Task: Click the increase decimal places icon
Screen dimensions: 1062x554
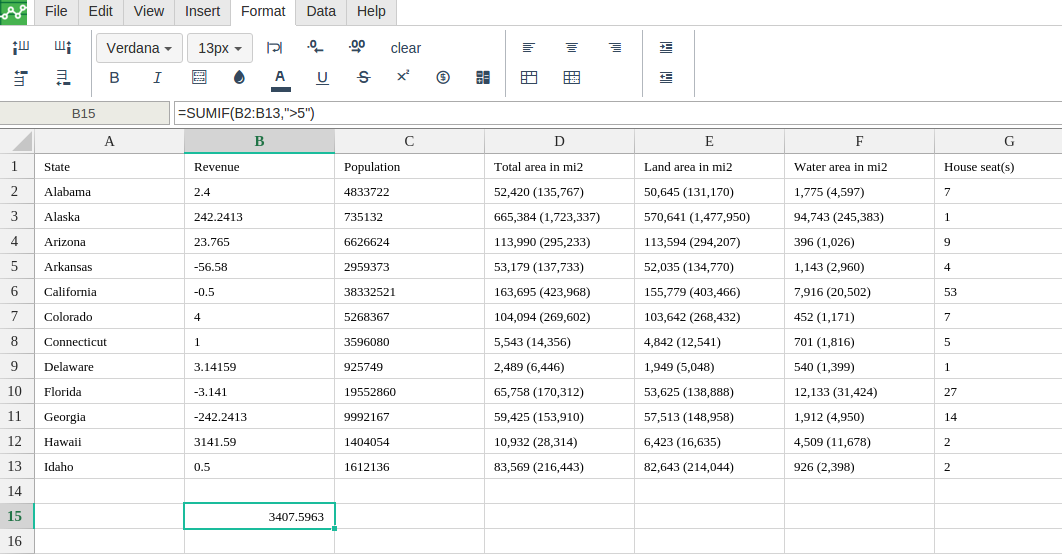Action: pos(356,47)
